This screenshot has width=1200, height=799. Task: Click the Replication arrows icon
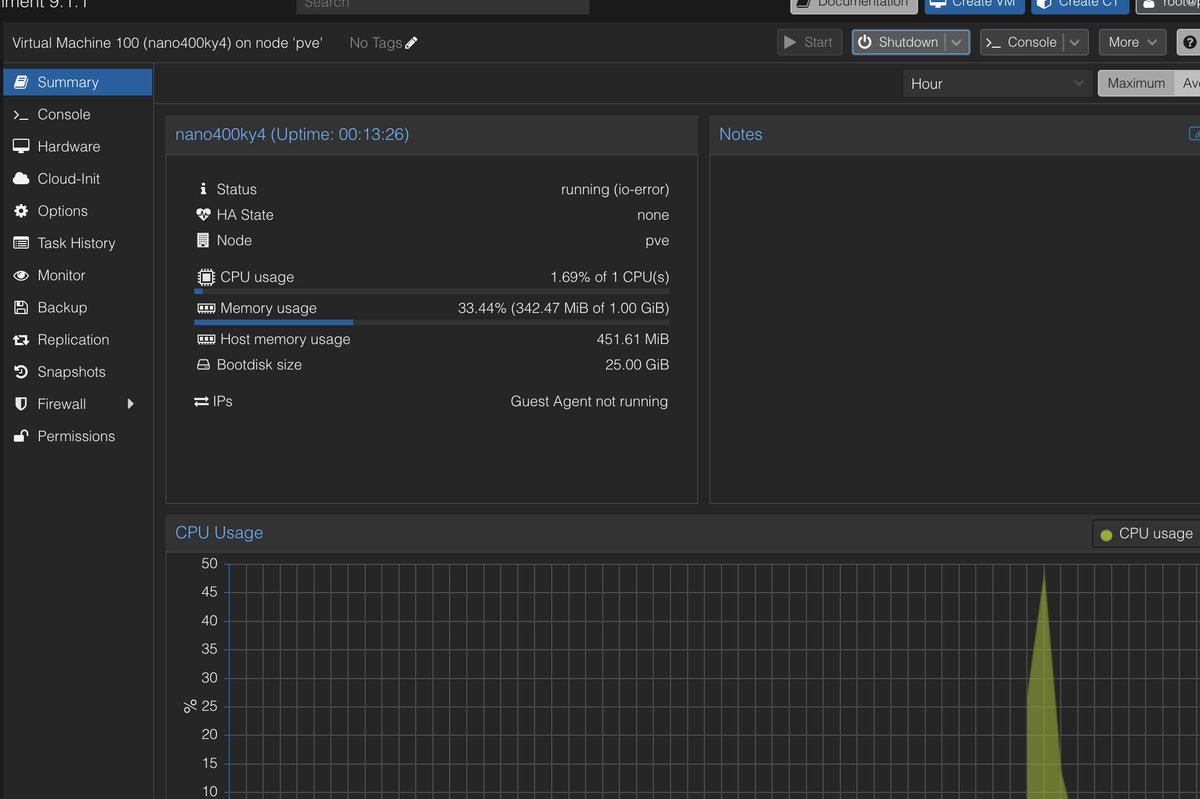20,340
